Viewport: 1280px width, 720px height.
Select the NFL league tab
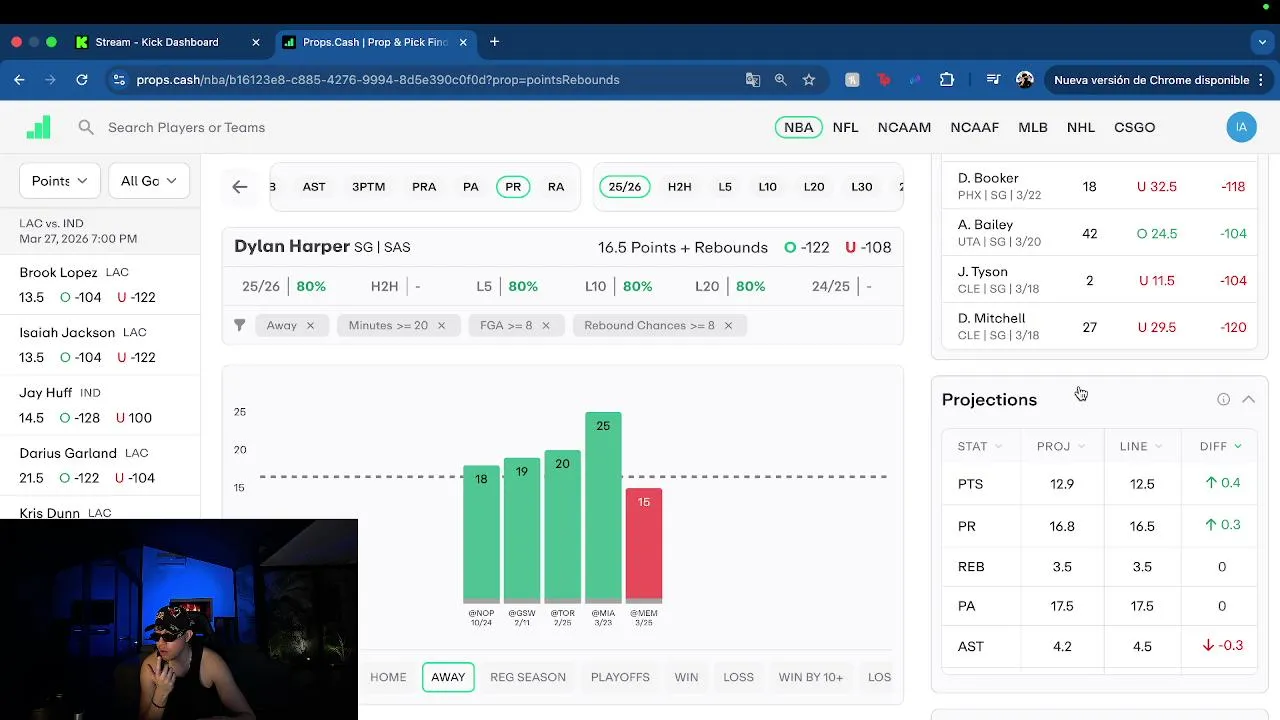[x=846, y=127]
